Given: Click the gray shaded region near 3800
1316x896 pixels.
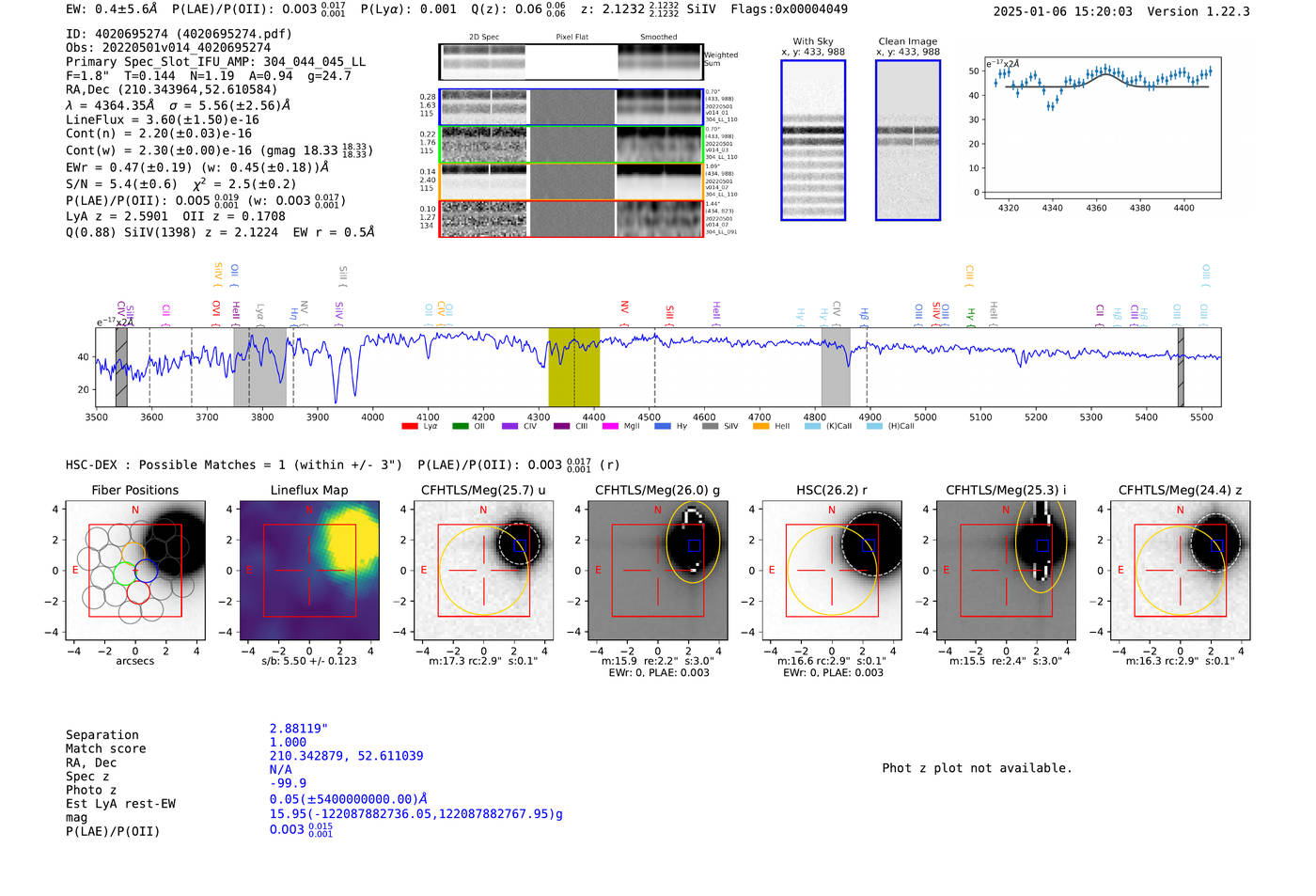Looking at the screenshot, I should click(259, 367).
